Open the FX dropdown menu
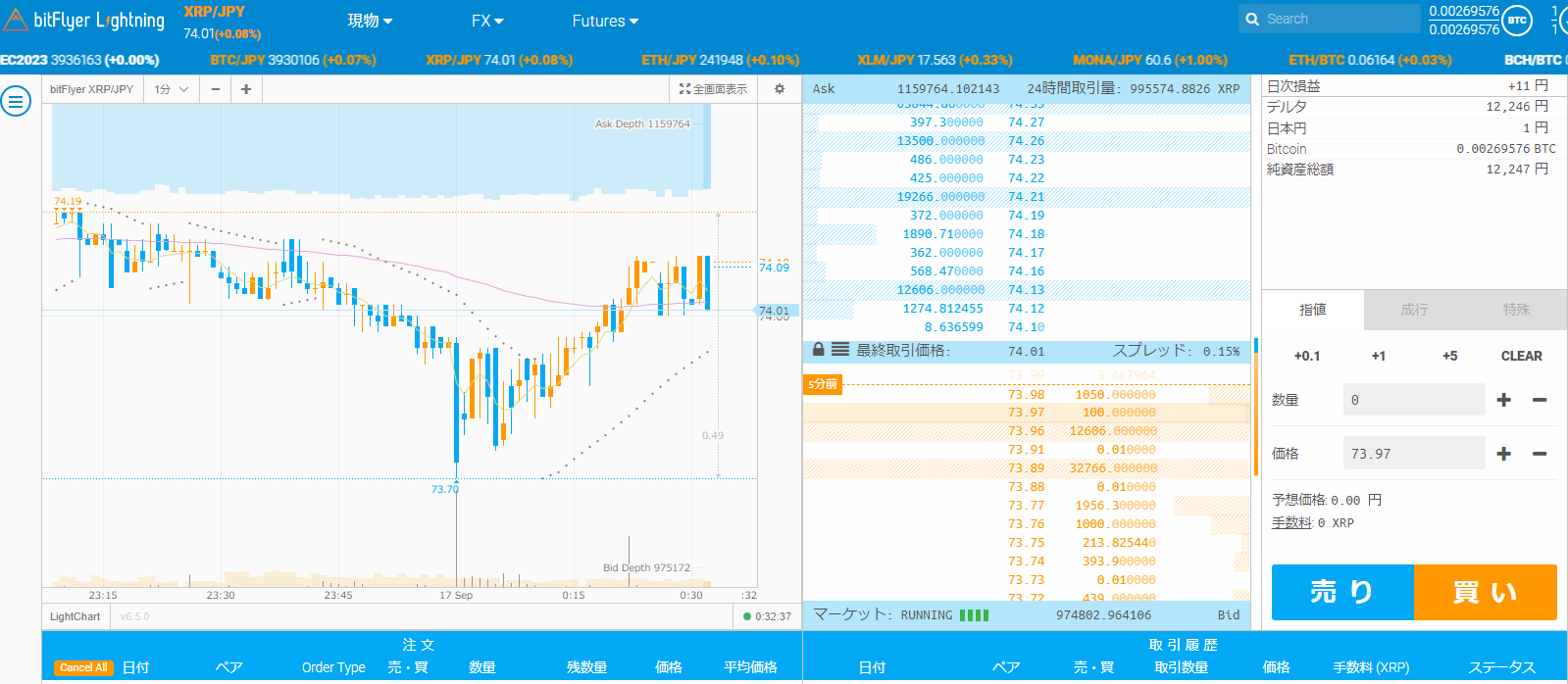The width and height of the screenshot is (1568, 684). 487,21
